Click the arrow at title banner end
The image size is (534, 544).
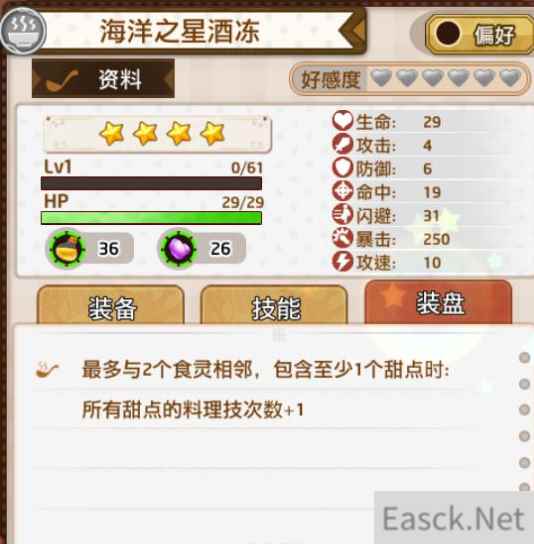pos(353,31)
